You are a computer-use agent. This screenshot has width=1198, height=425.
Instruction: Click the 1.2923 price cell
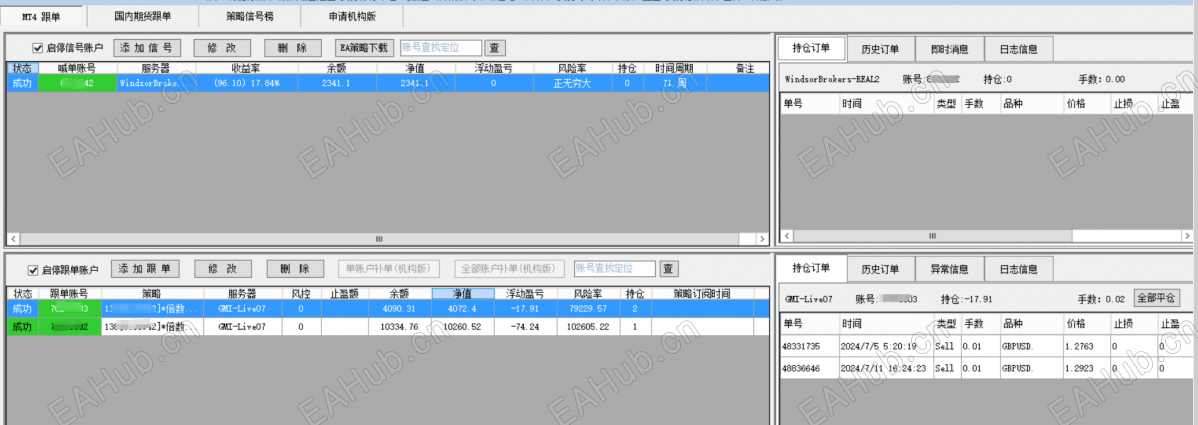[x=1085, y=367]
